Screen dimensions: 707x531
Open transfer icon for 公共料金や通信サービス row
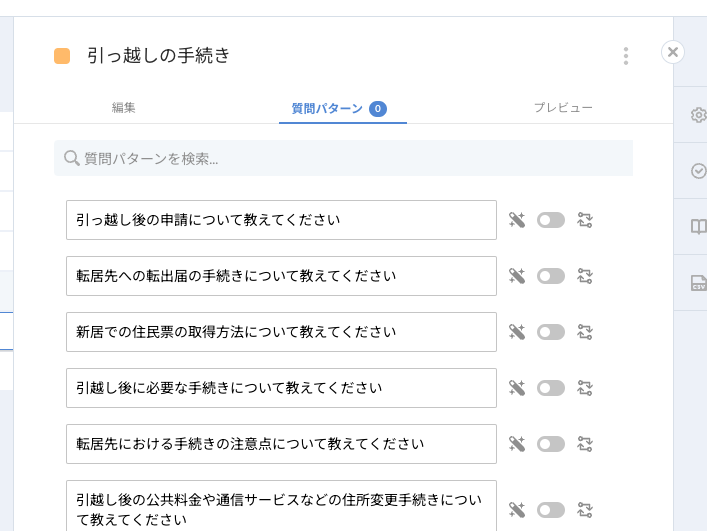click(x=585, y=510)
